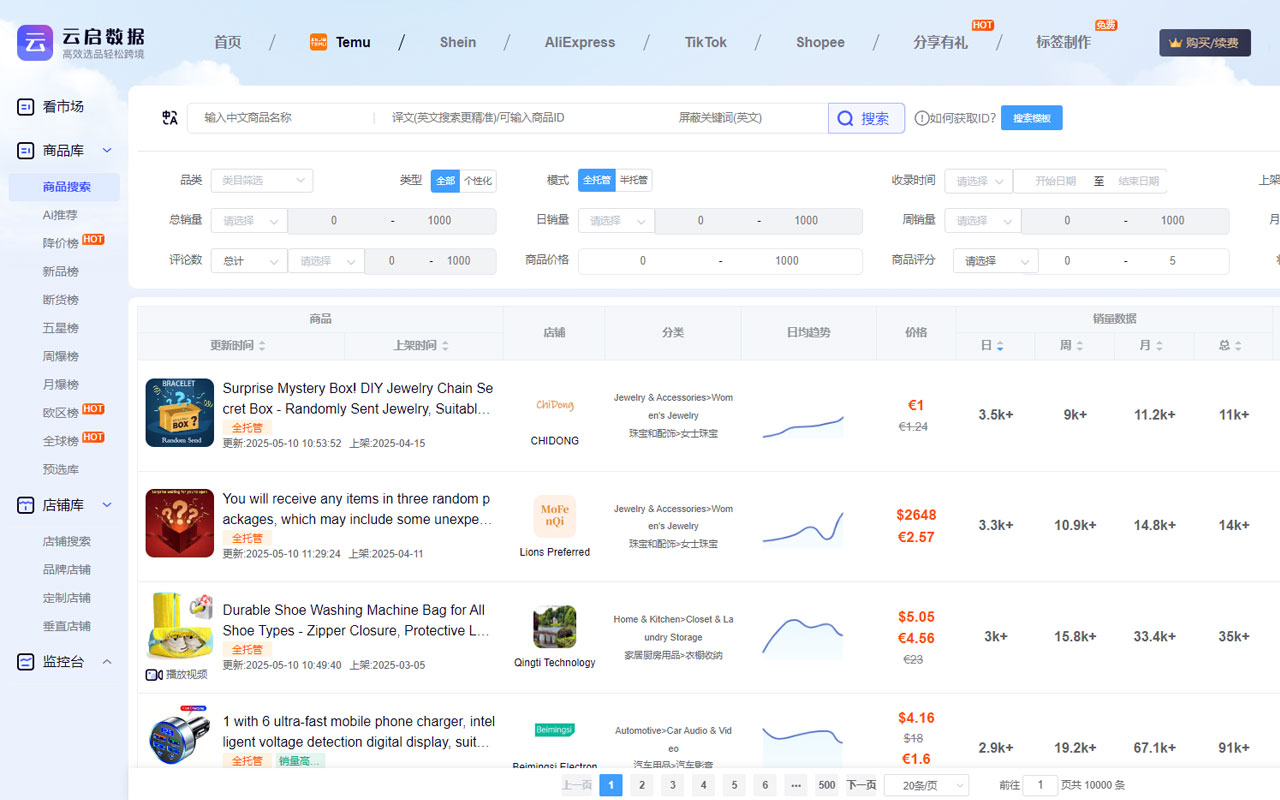Screen dimensions: 1280x800
Task: Open the Shoe Washing Machine Bag thumbnail
Action: tap(180, 625)
